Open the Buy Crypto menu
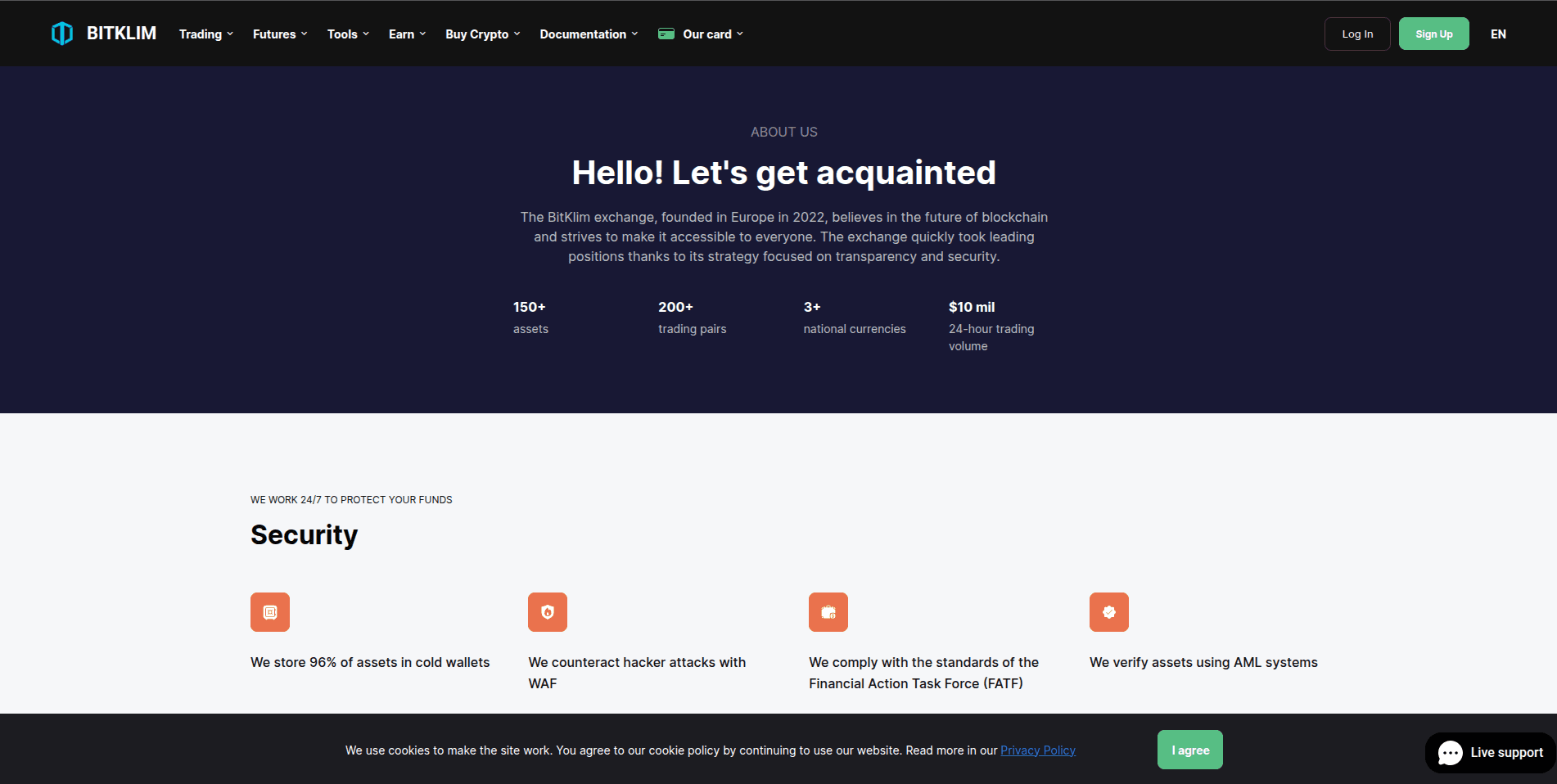This screenshot has height=784, width=1557. pyautogui.click(x=482, y=34)
